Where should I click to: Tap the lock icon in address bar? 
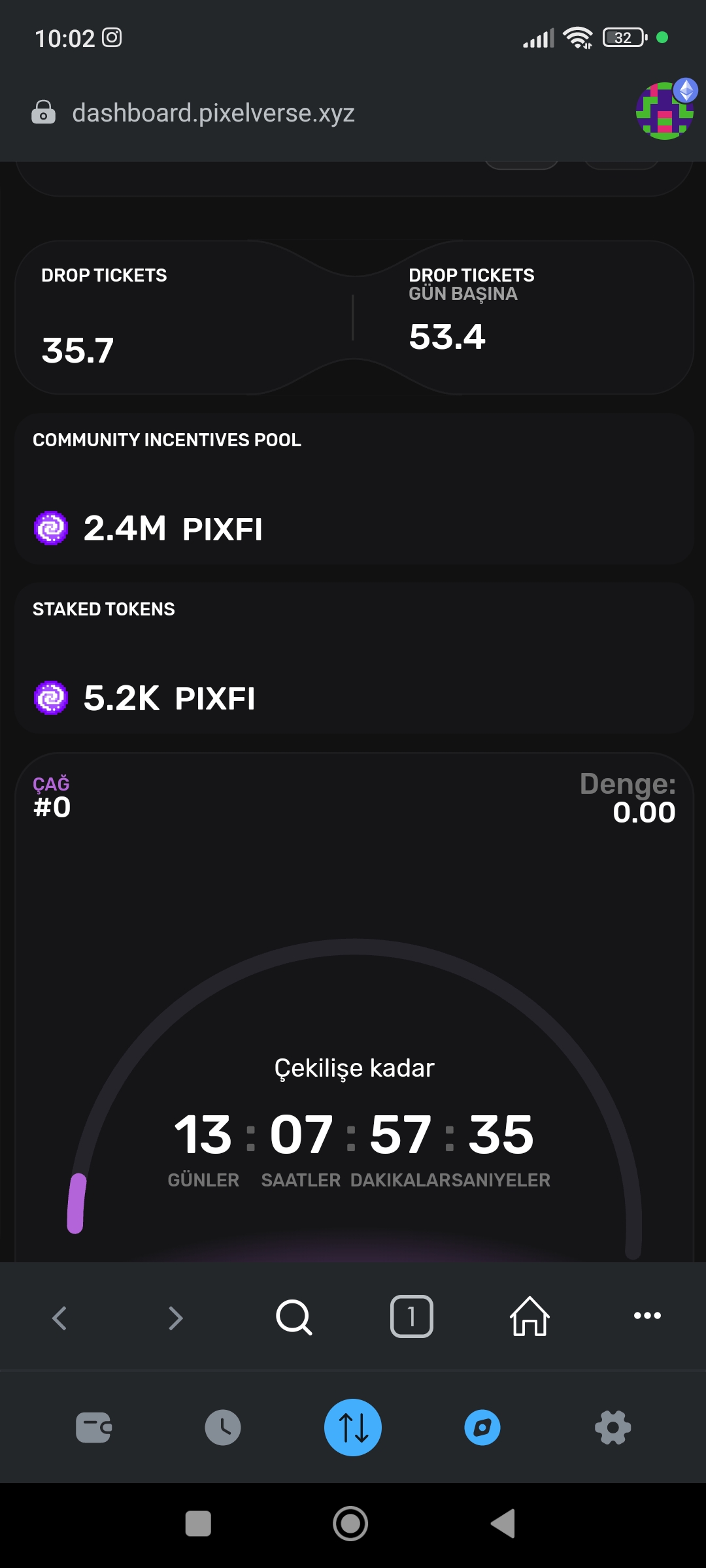point(43,112)
